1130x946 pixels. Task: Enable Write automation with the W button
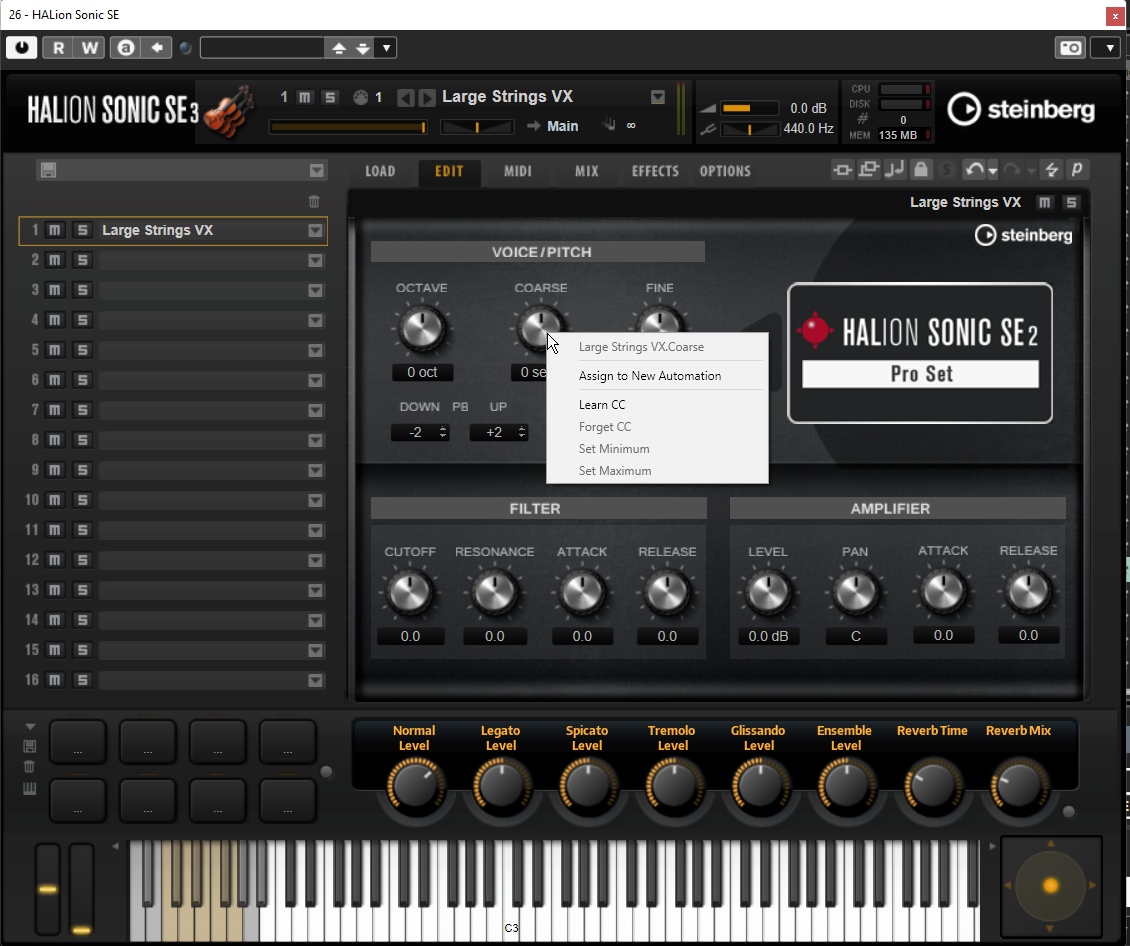(x=89, y=48)
